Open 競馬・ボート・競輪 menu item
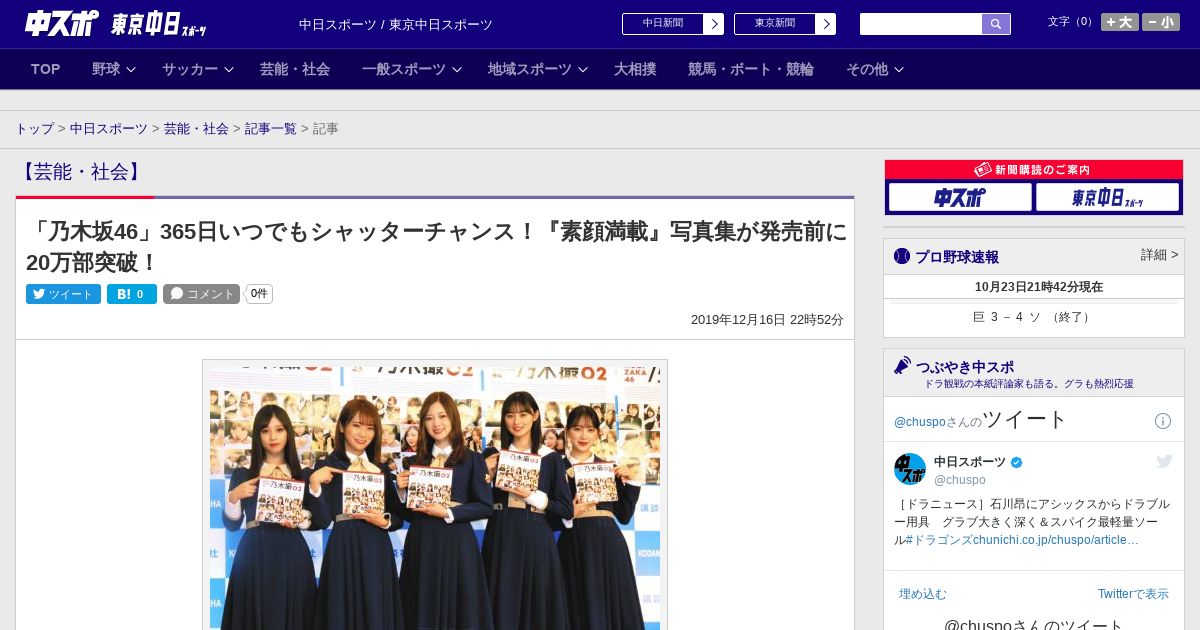Screen dimensions: 1200x630 tap(751, 69)
